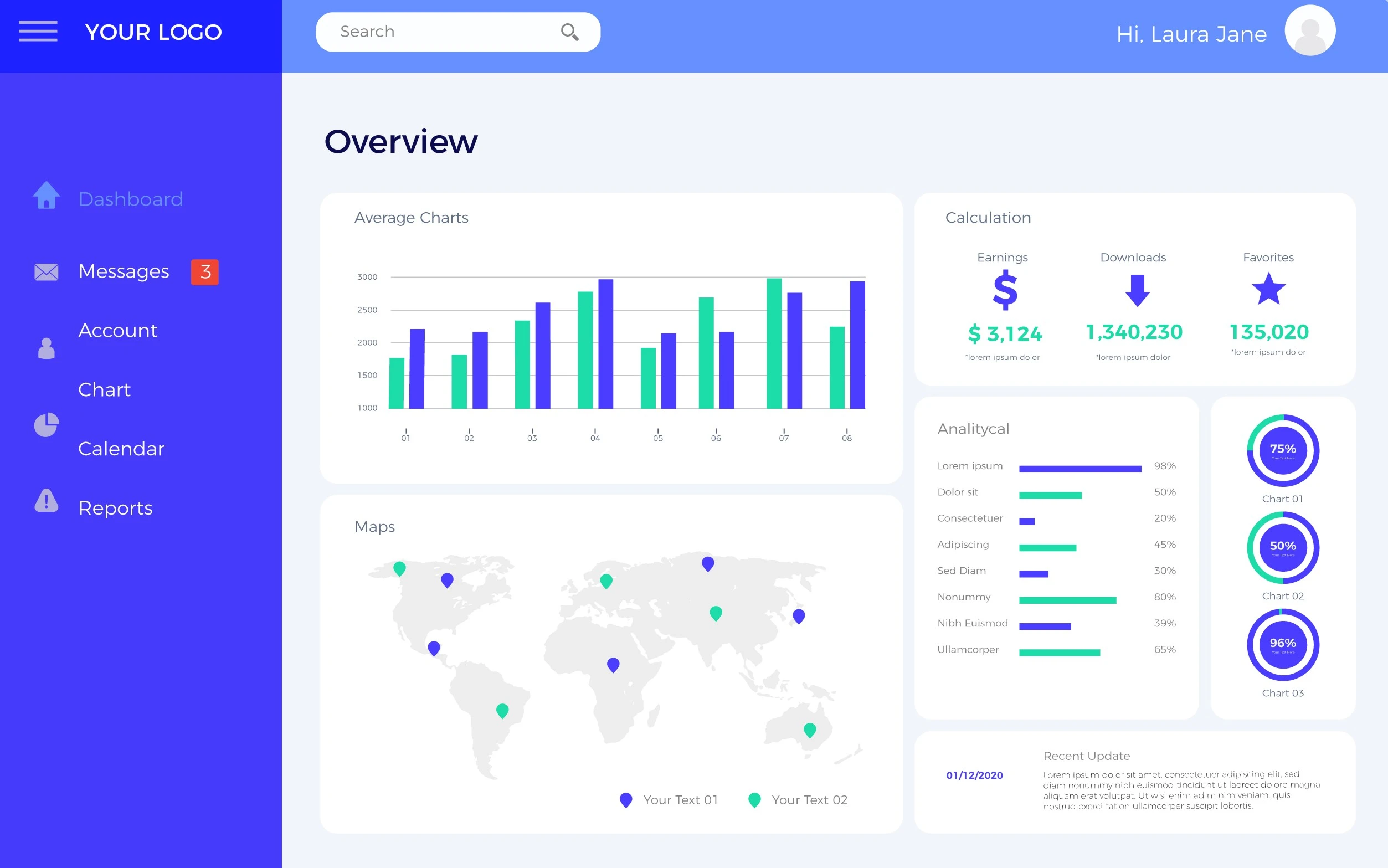
Task: Click the pie chart sidebar icon
Action: (x=47, y=425)
